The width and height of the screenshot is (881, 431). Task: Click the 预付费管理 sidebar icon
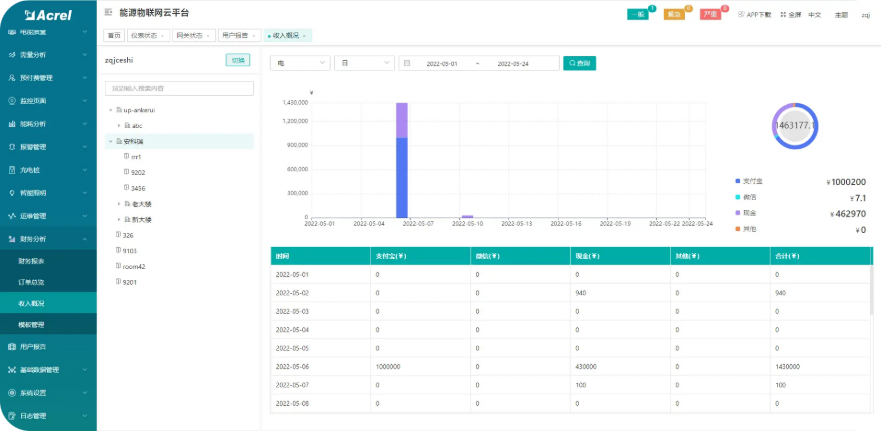click(x=12, y=78)
